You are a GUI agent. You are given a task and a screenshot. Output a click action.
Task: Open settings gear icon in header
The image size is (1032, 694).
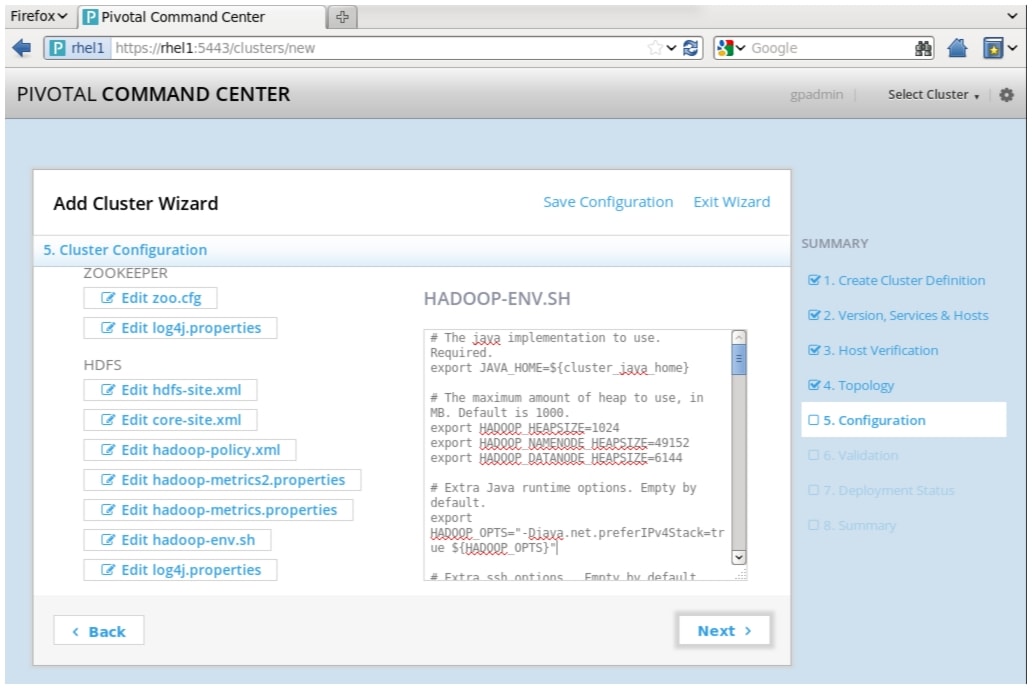[1006, 95]
